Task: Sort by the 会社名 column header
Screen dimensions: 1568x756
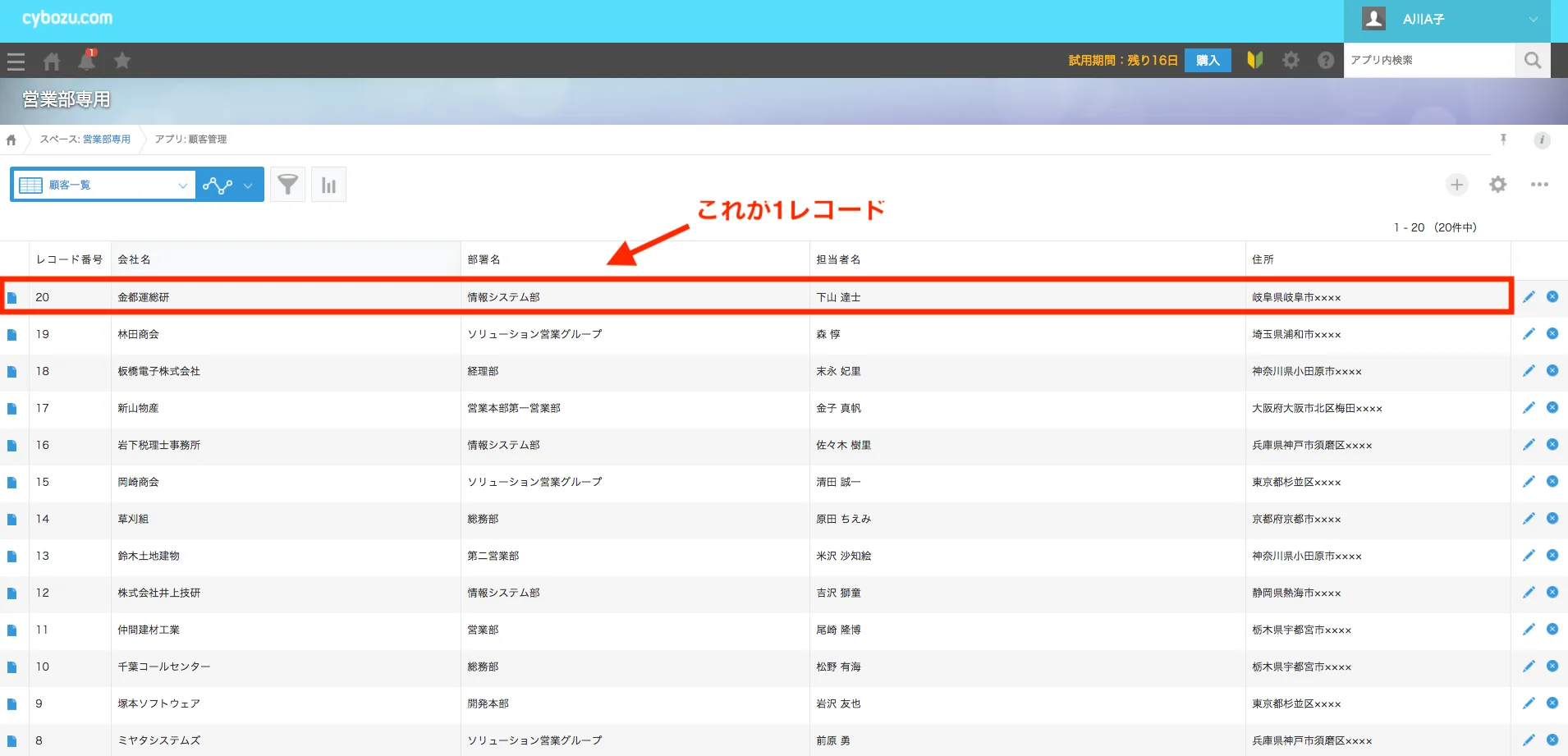Action: [x=134, y=259]
